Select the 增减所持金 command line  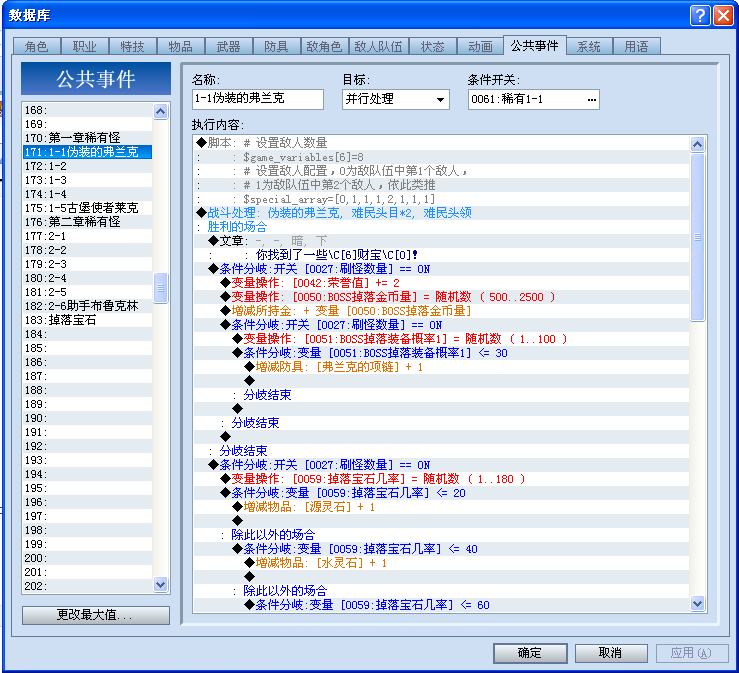pos(442,311)
